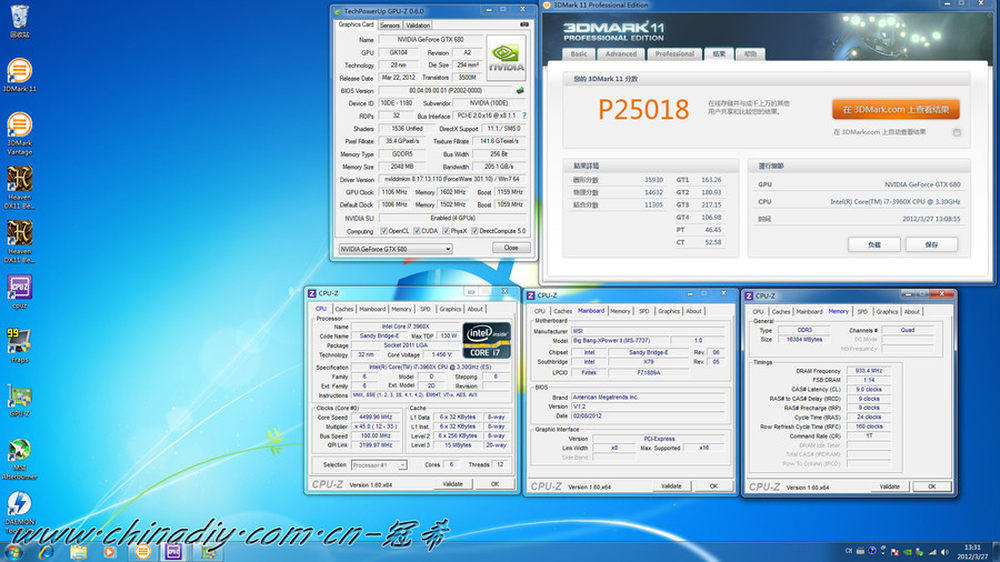Switch to GPU-Z taskbar button

[x=208, y=552]
